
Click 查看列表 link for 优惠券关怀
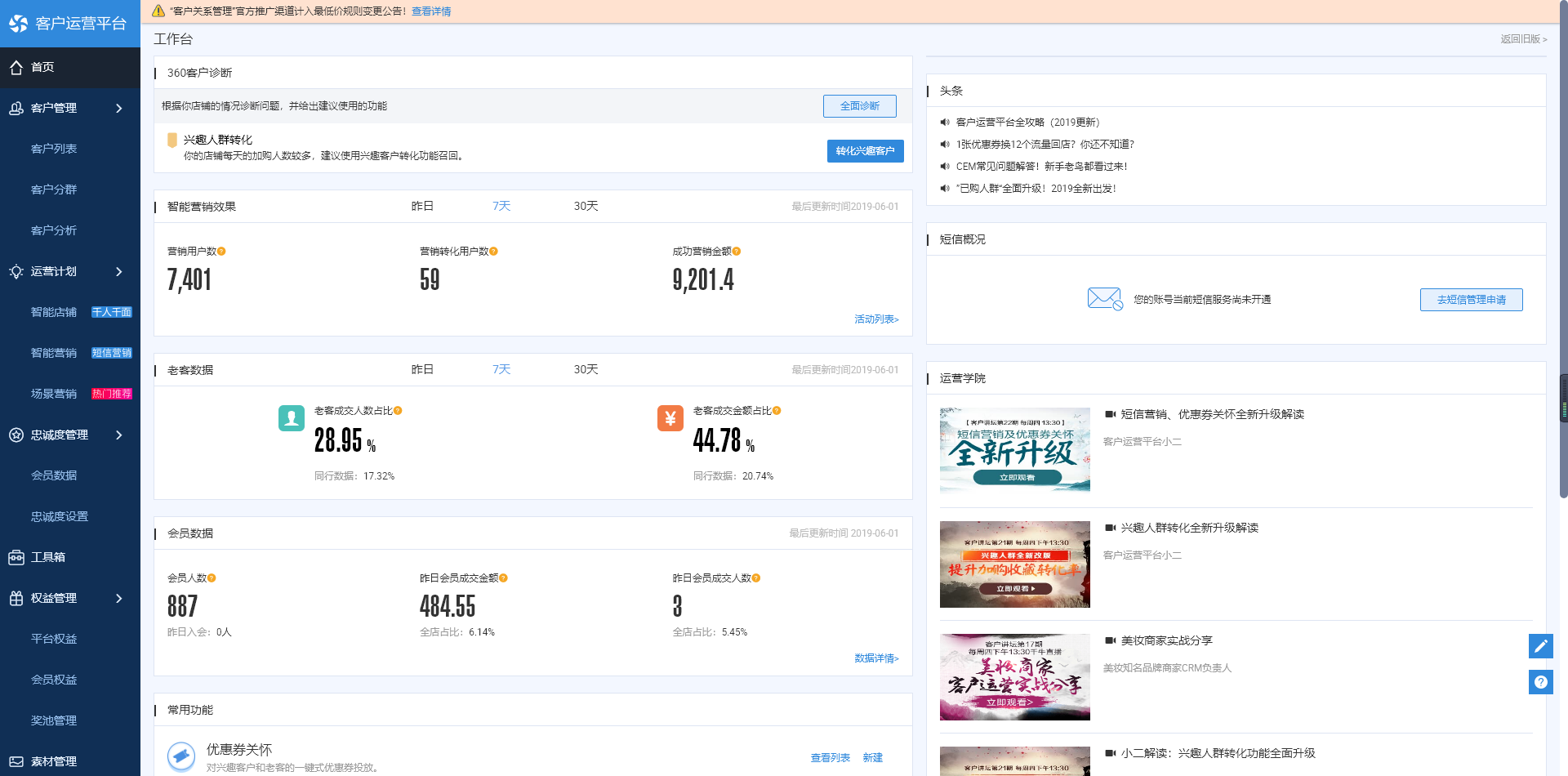tap(830, 758)
